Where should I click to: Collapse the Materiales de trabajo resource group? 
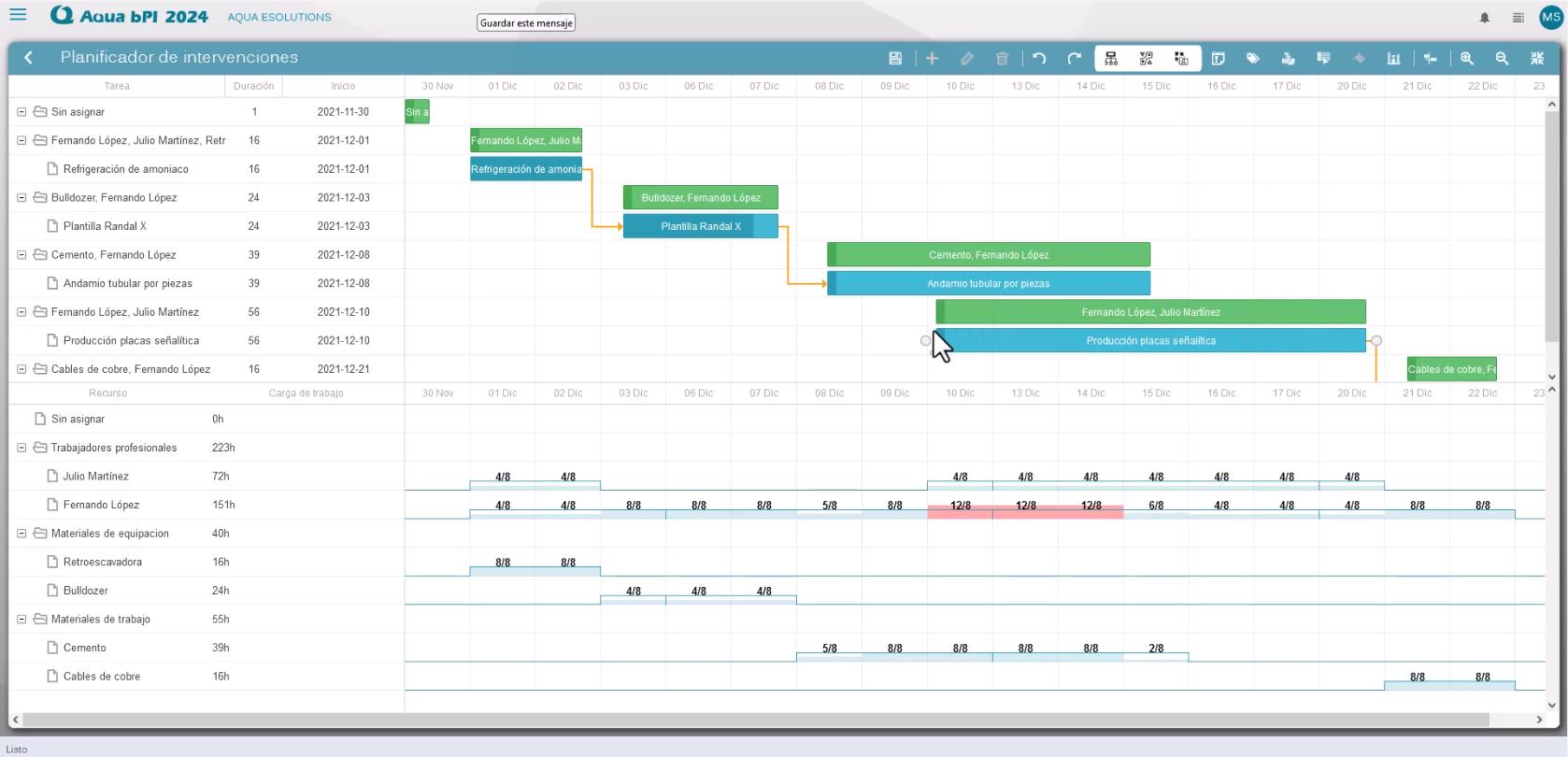click(21, 619)
